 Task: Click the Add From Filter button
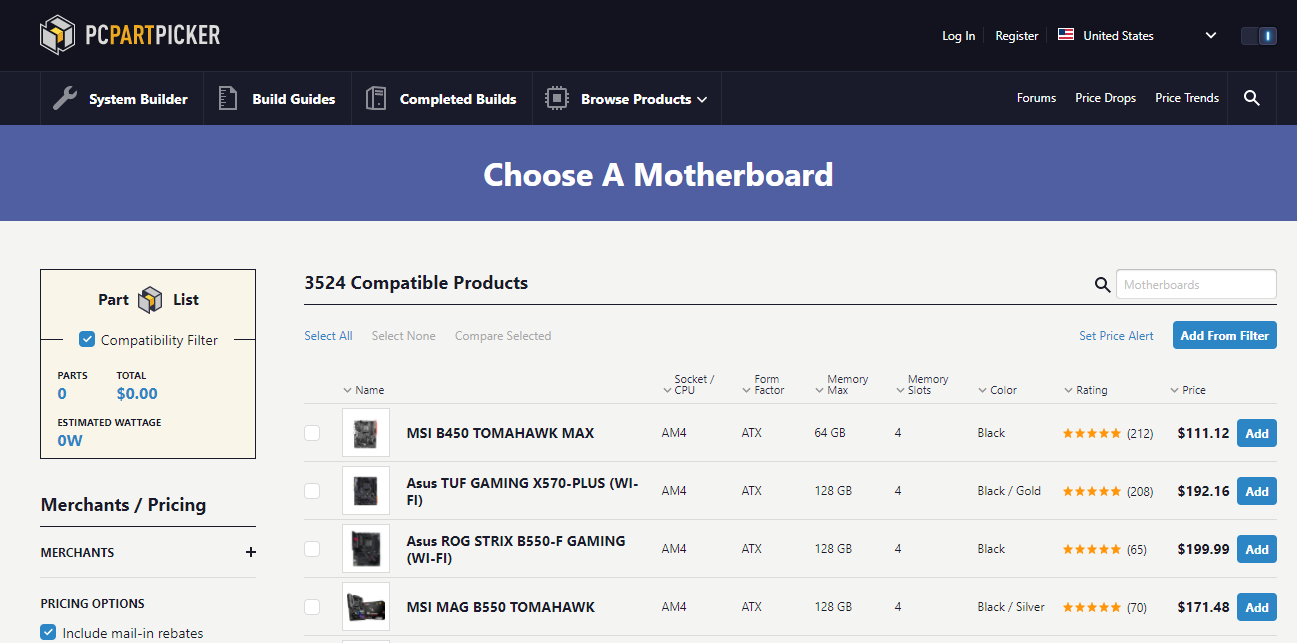[1224, 336]
